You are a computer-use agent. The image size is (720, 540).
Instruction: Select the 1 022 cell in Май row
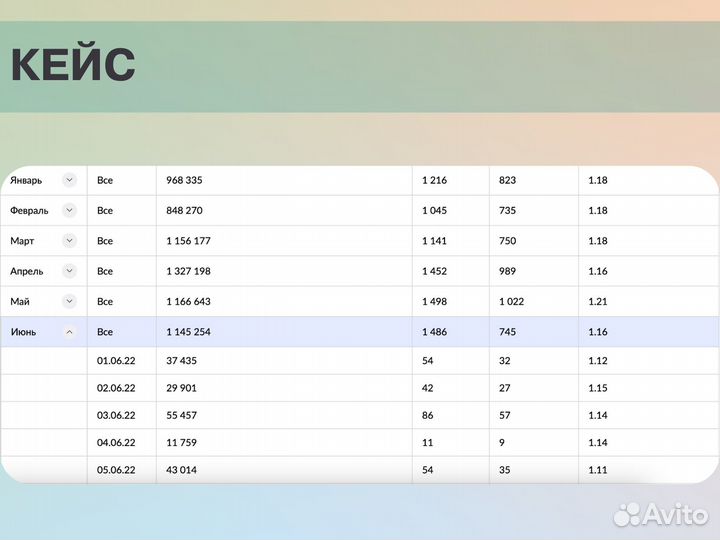[511, 301]
